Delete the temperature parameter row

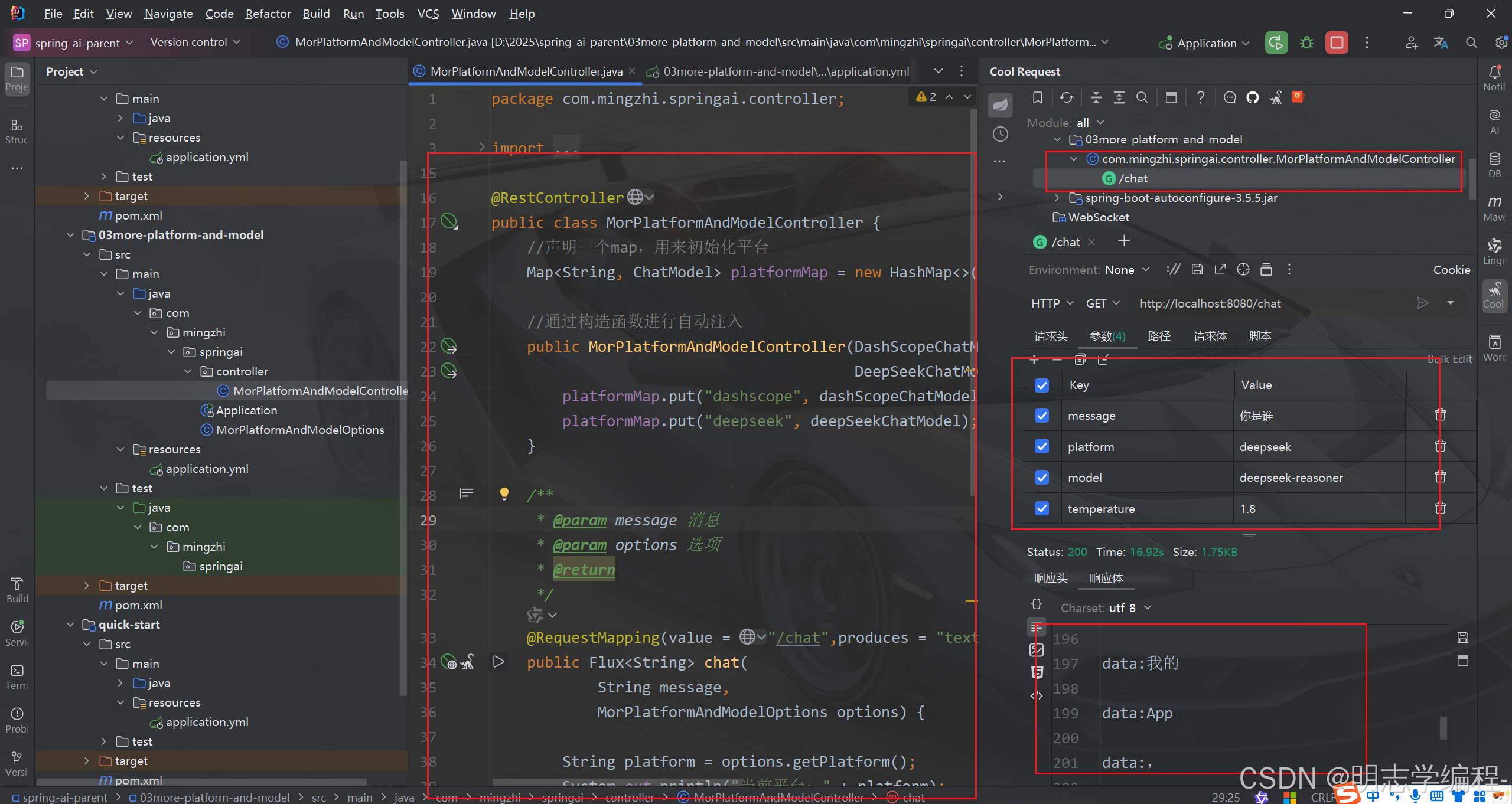tap(1441, 508)
